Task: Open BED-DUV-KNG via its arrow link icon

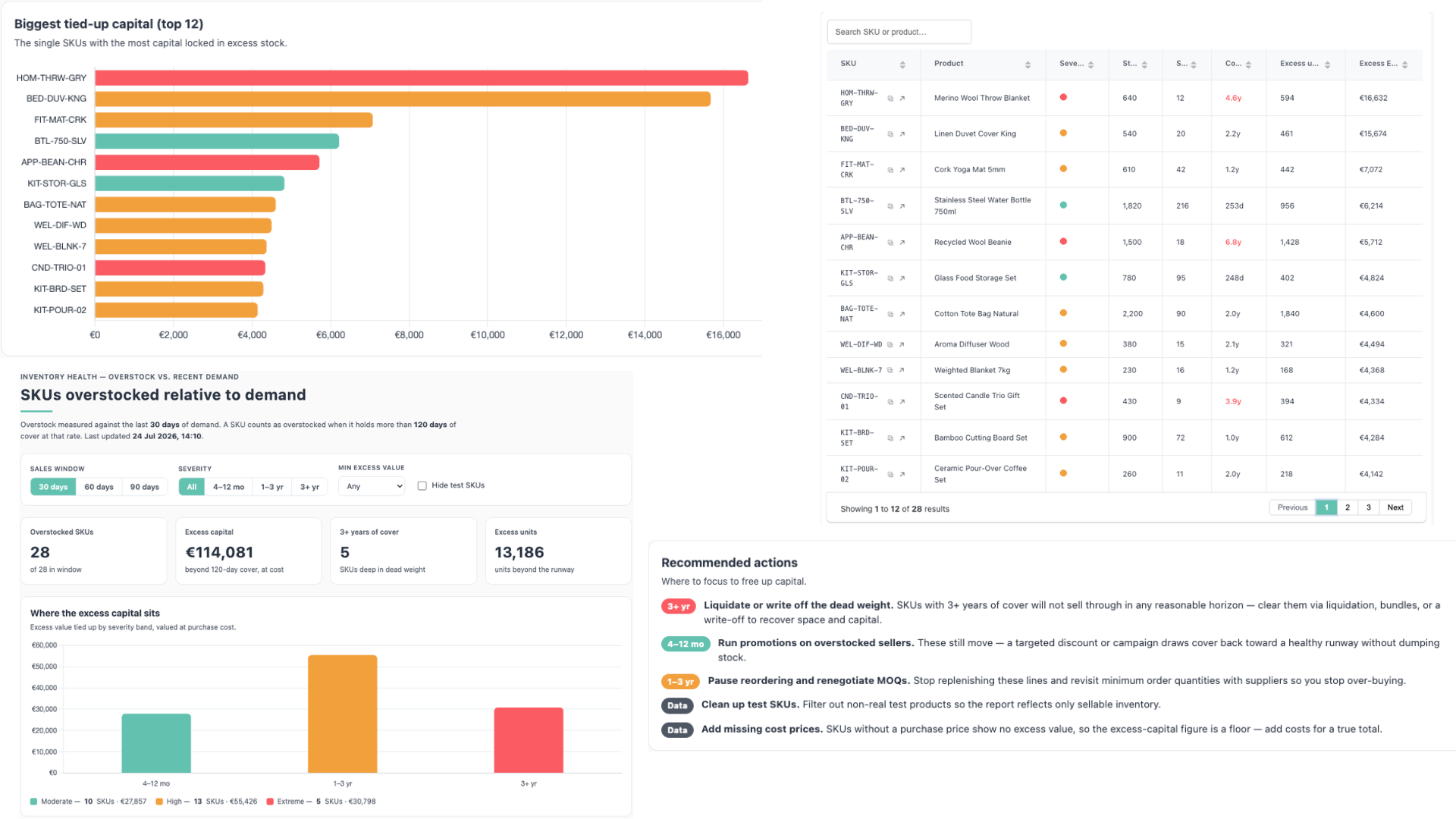Action: (x=902, y=134)
